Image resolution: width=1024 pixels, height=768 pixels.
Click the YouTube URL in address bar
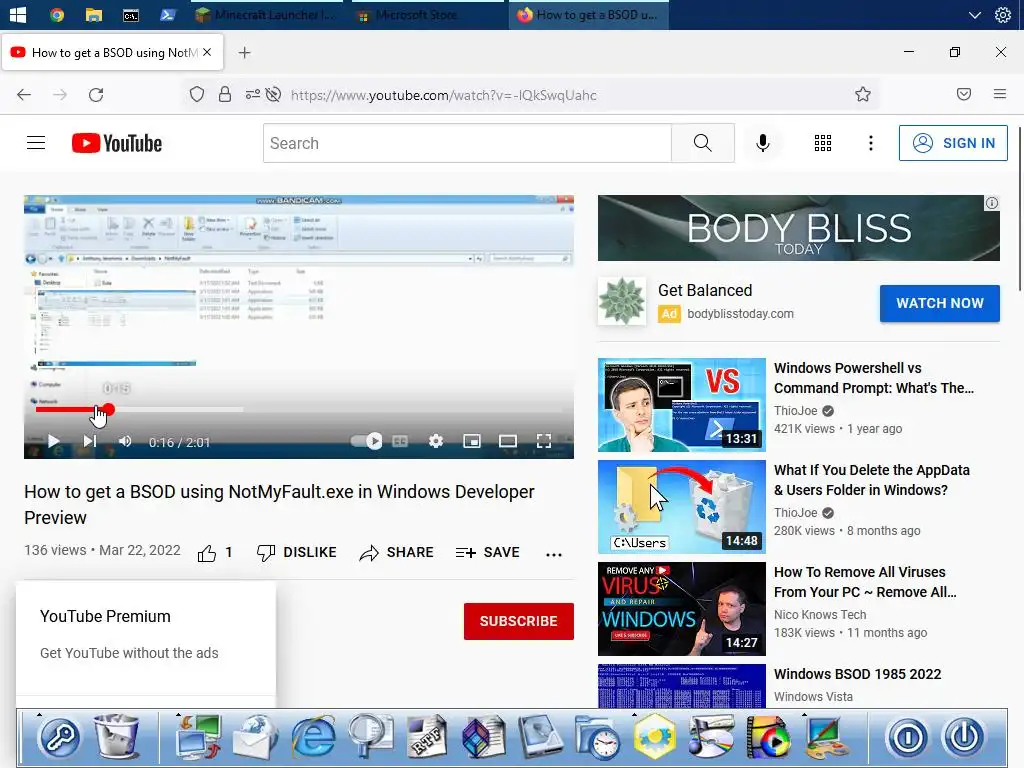point(443,95)
